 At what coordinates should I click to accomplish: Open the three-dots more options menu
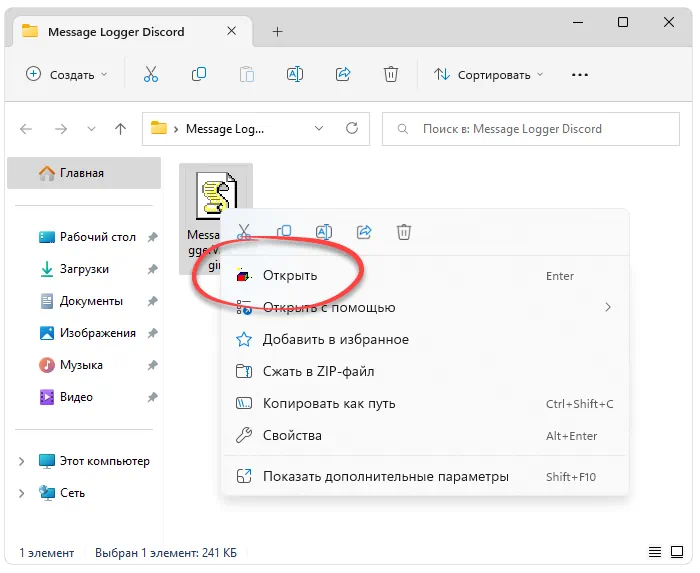(579, 75)
